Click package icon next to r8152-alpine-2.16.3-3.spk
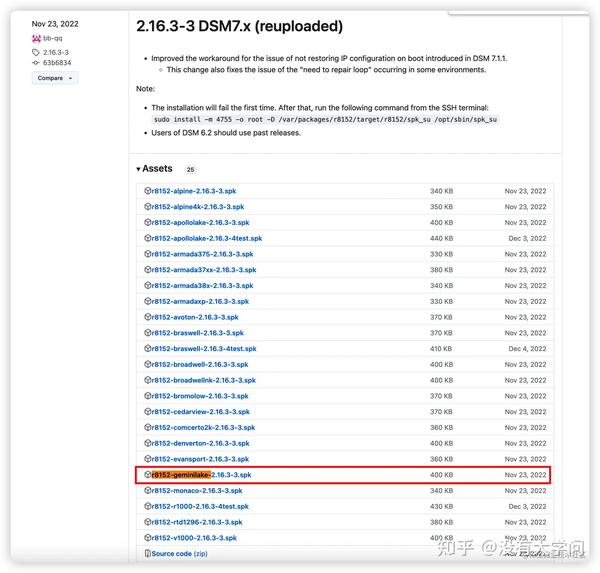600x573 pixels. pyautogui.click(x=147, y=191)
